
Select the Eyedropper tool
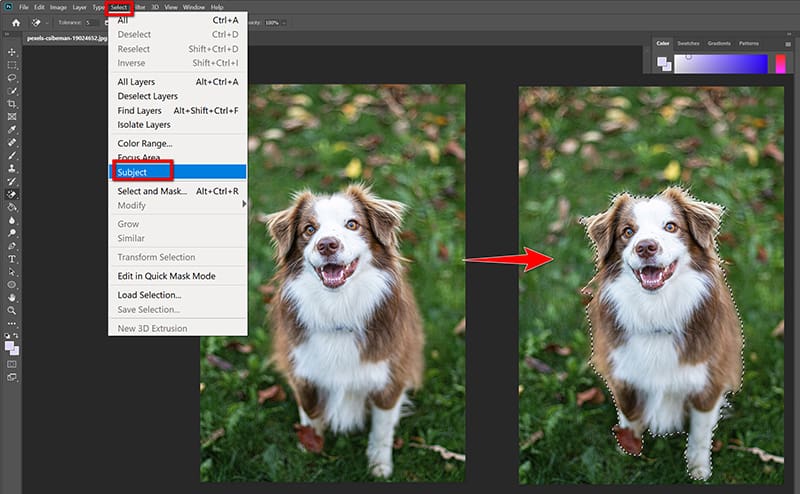pyautogui.click(x=12, y=129)
